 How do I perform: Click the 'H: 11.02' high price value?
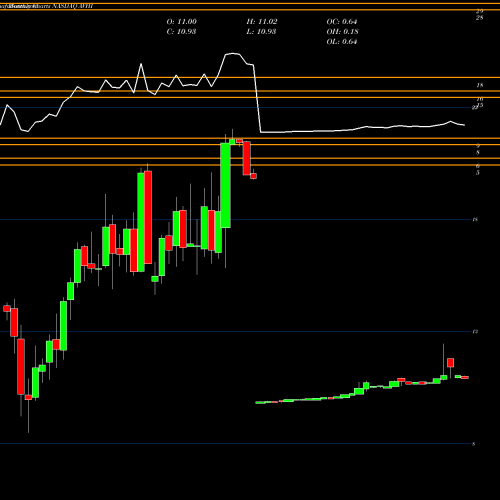(x=262, y=22)
